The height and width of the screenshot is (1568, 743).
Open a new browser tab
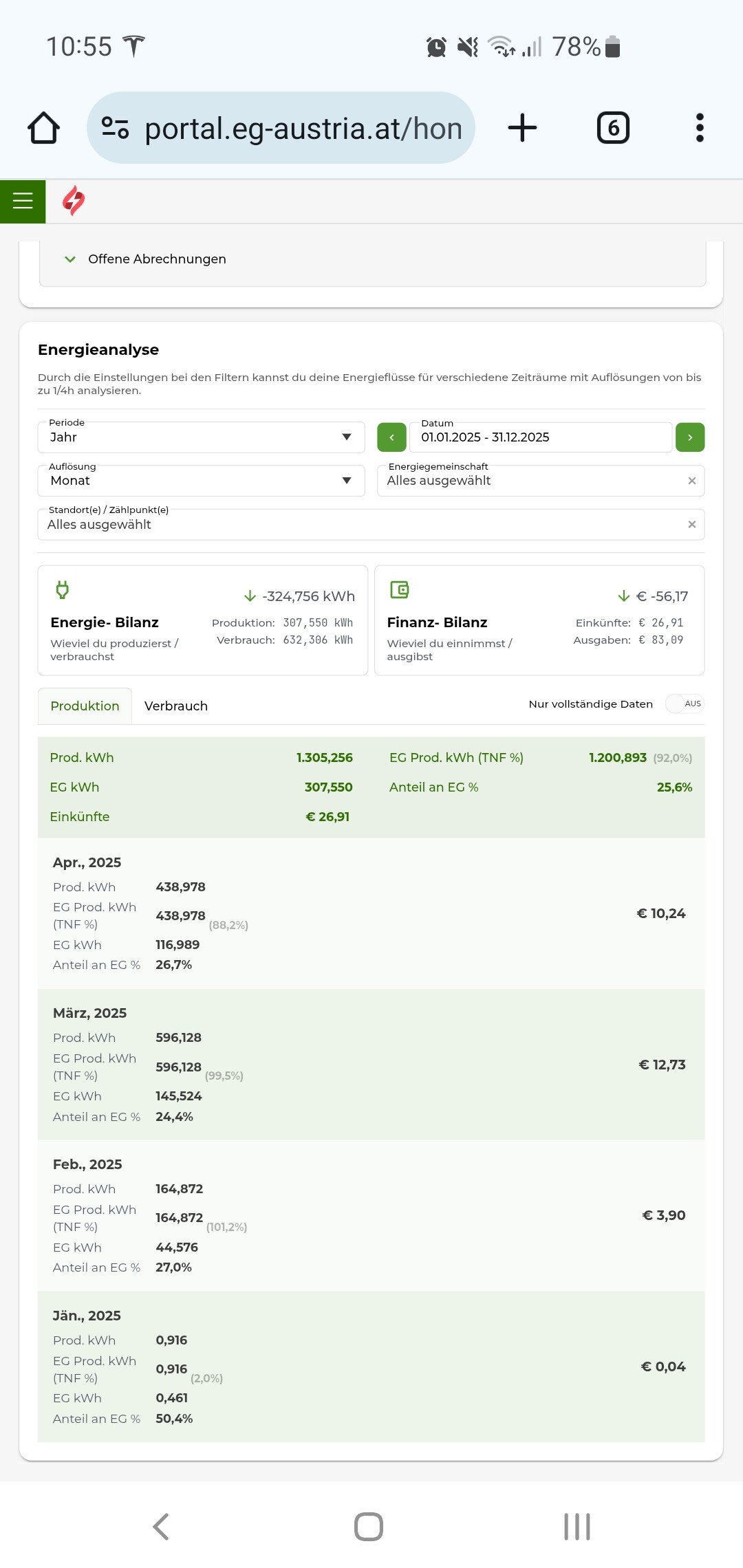(x=522, y=128)
